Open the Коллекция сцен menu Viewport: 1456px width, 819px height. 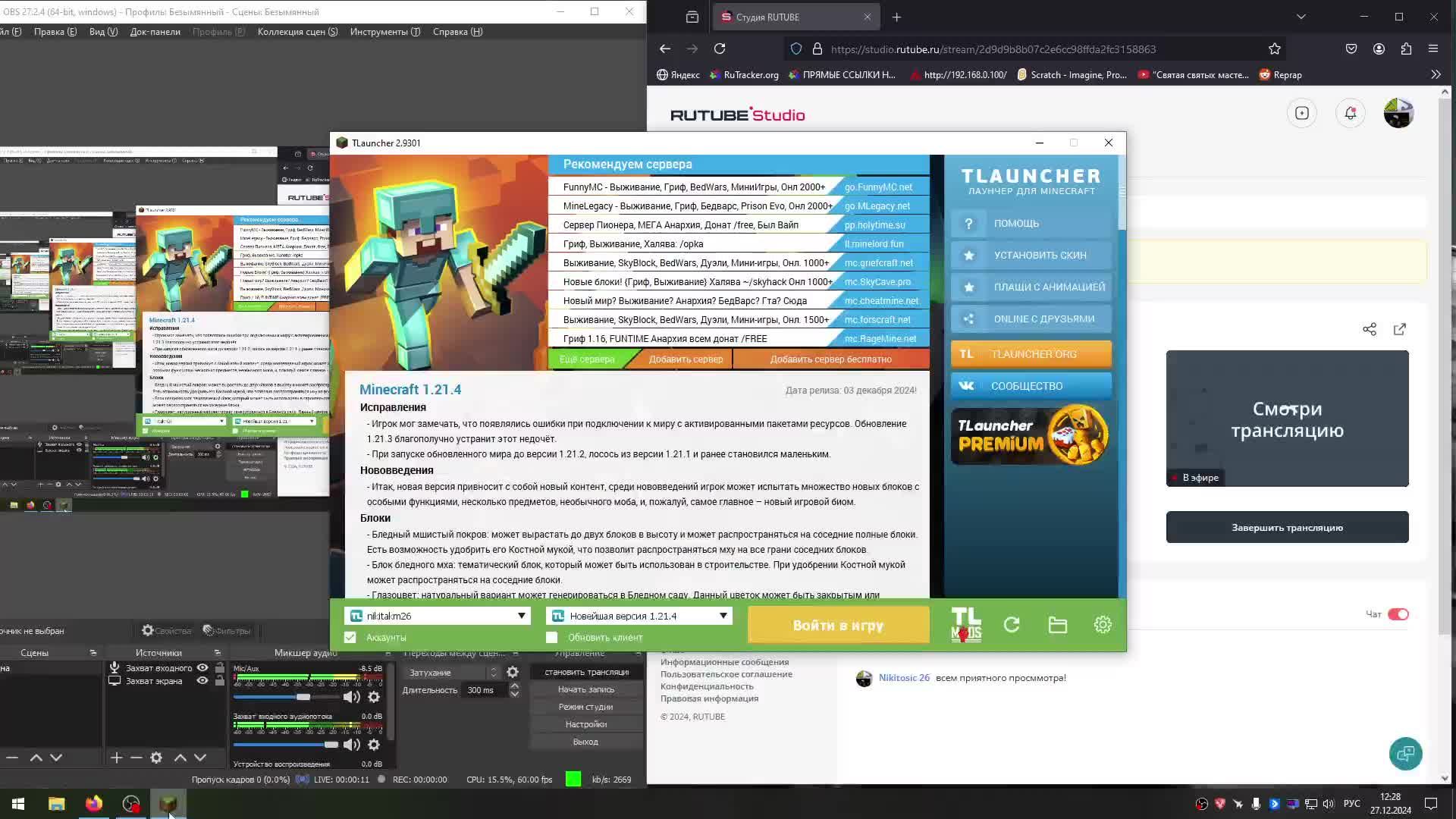point(297,32)
